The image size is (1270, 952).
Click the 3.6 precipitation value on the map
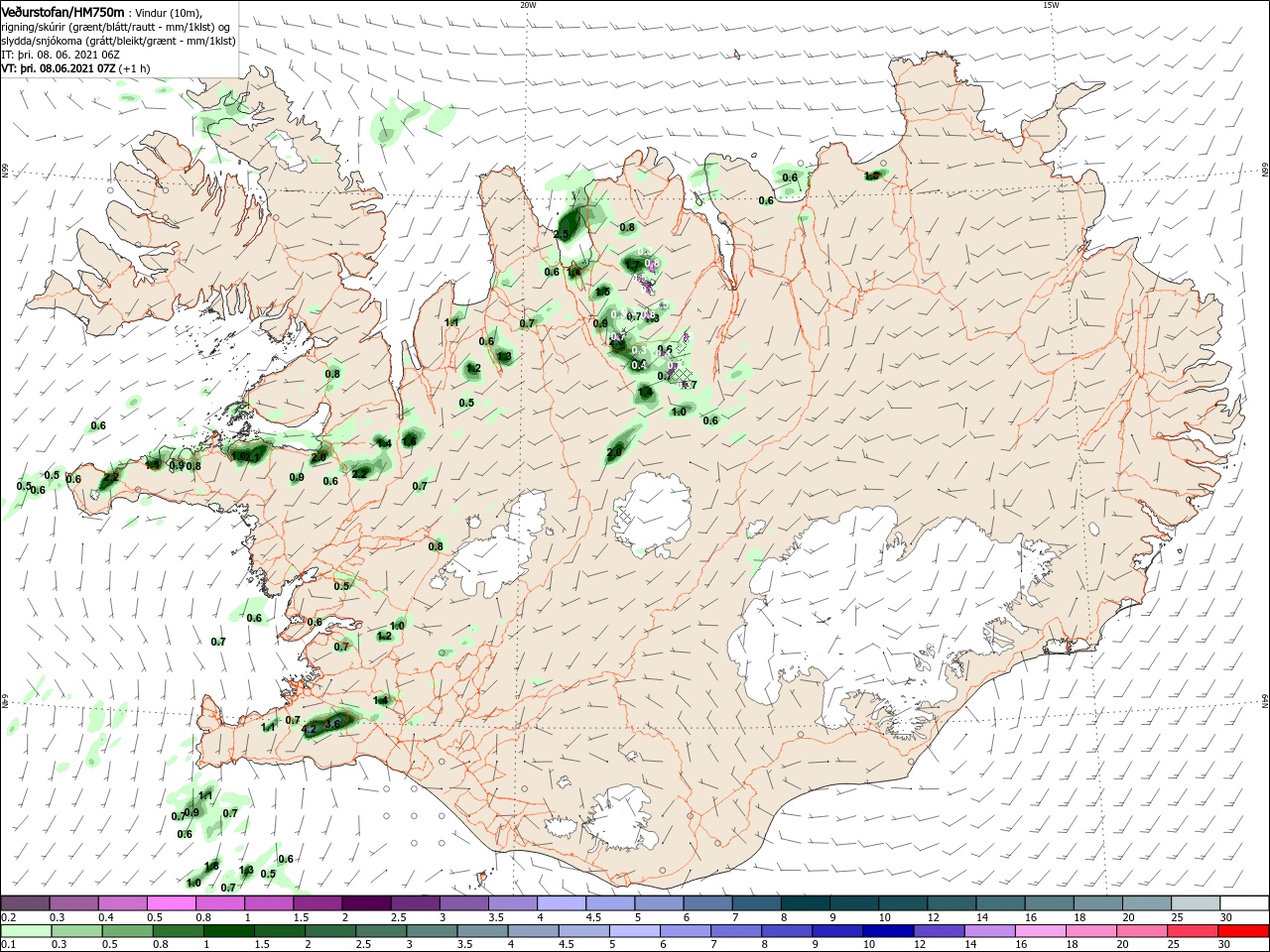tap(333, 724)
